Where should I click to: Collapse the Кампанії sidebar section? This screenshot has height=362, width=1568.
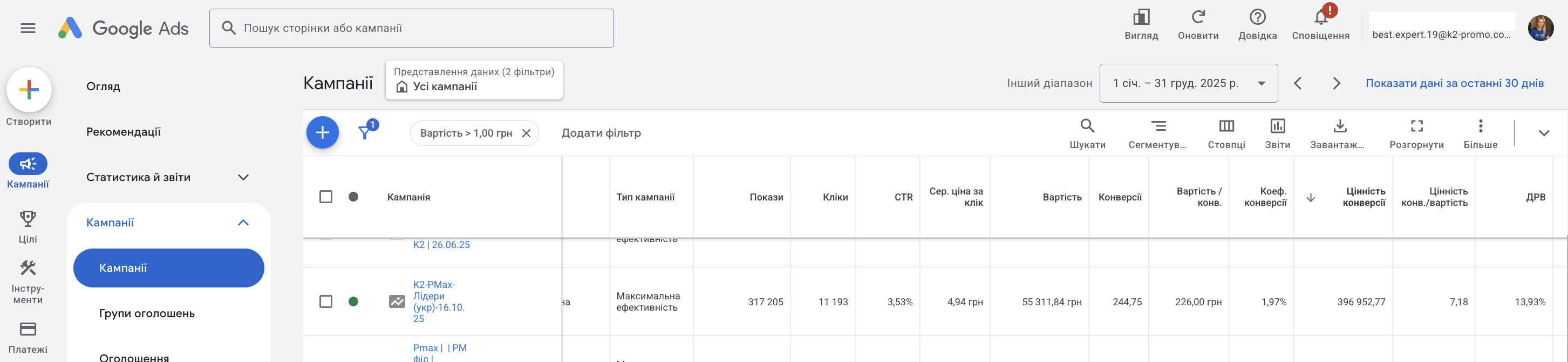click(243, 223)
